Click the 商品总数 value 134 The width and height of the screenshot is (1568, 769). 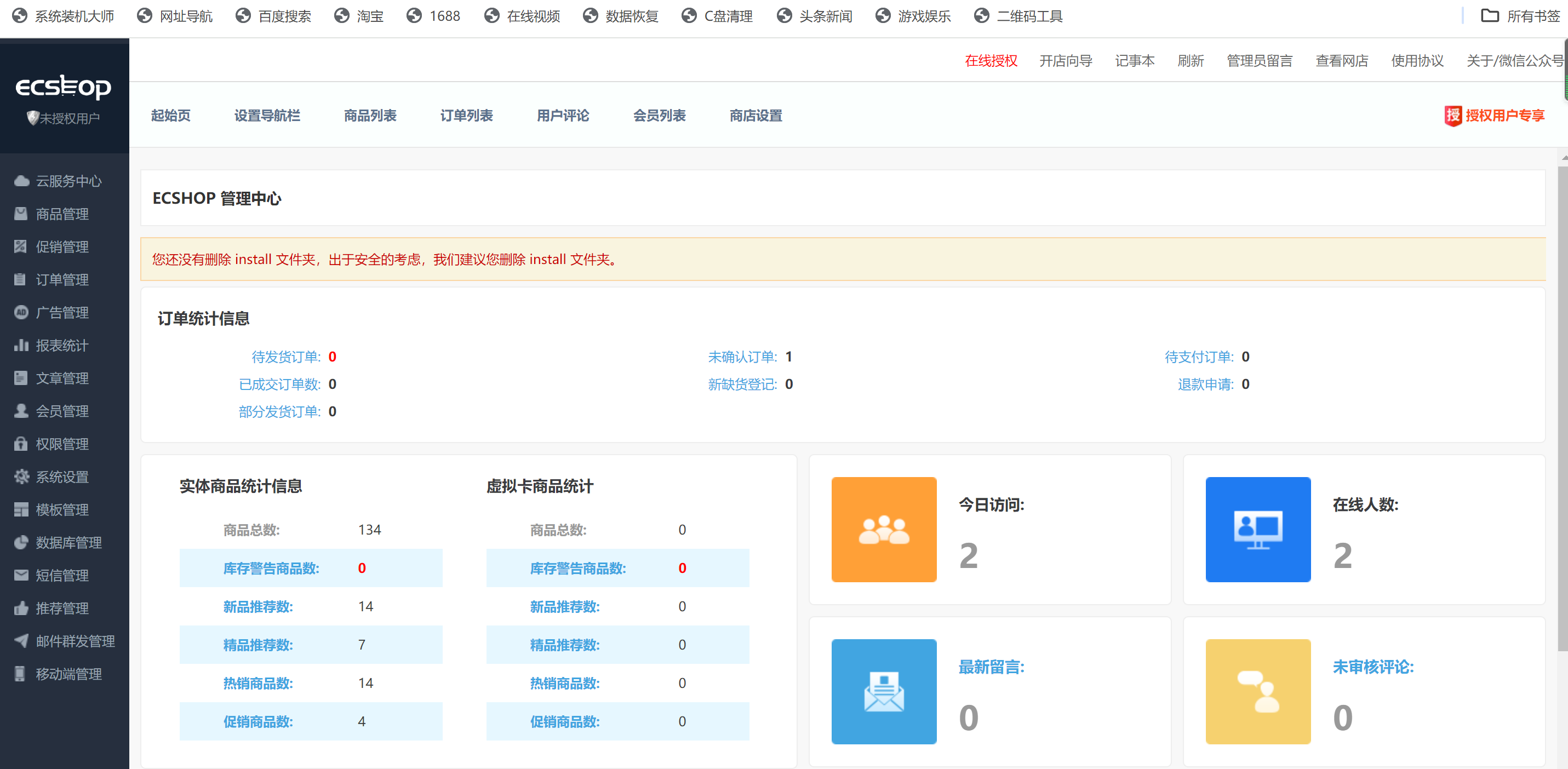click(x=369, y=530)
